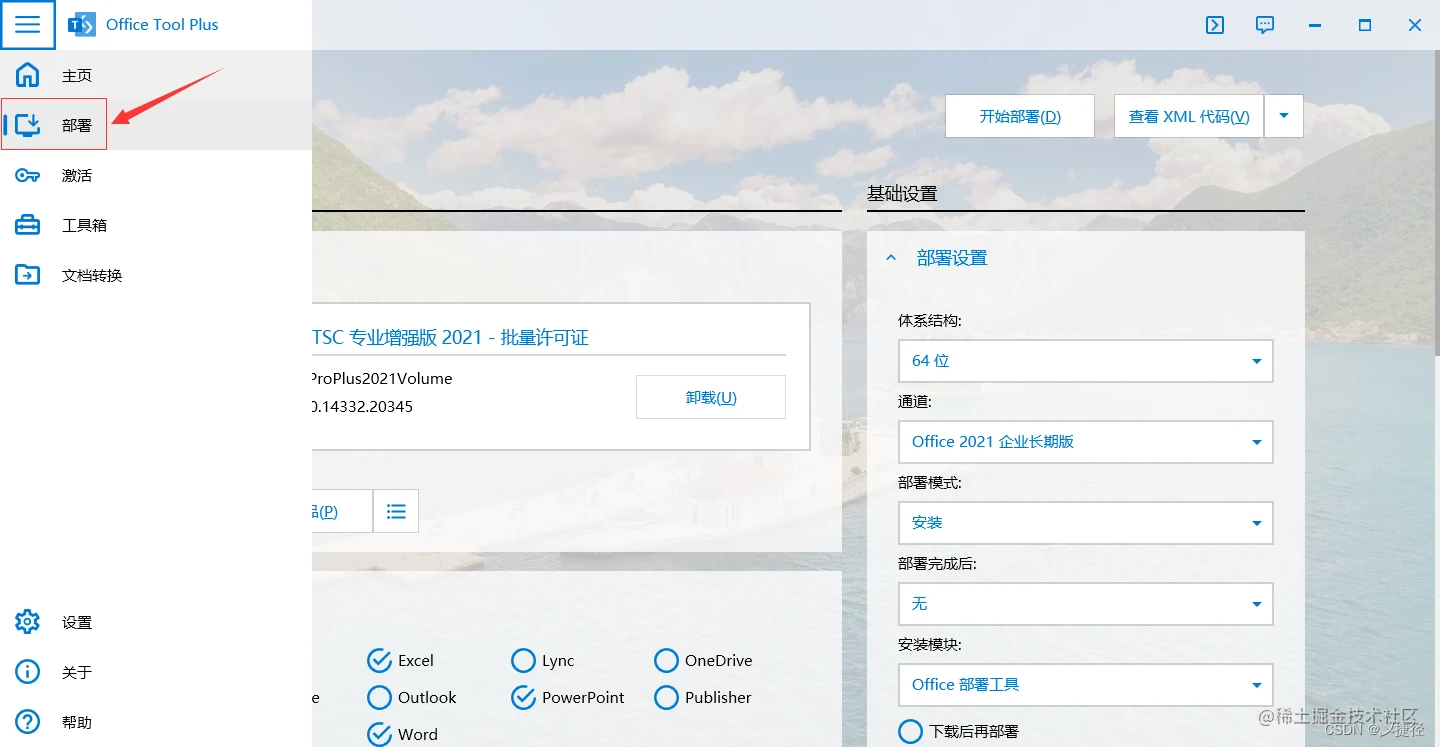The image size is (1440, 747).
Task: Enable the OneDrive checkbox
Action: [x=666, y=660]
